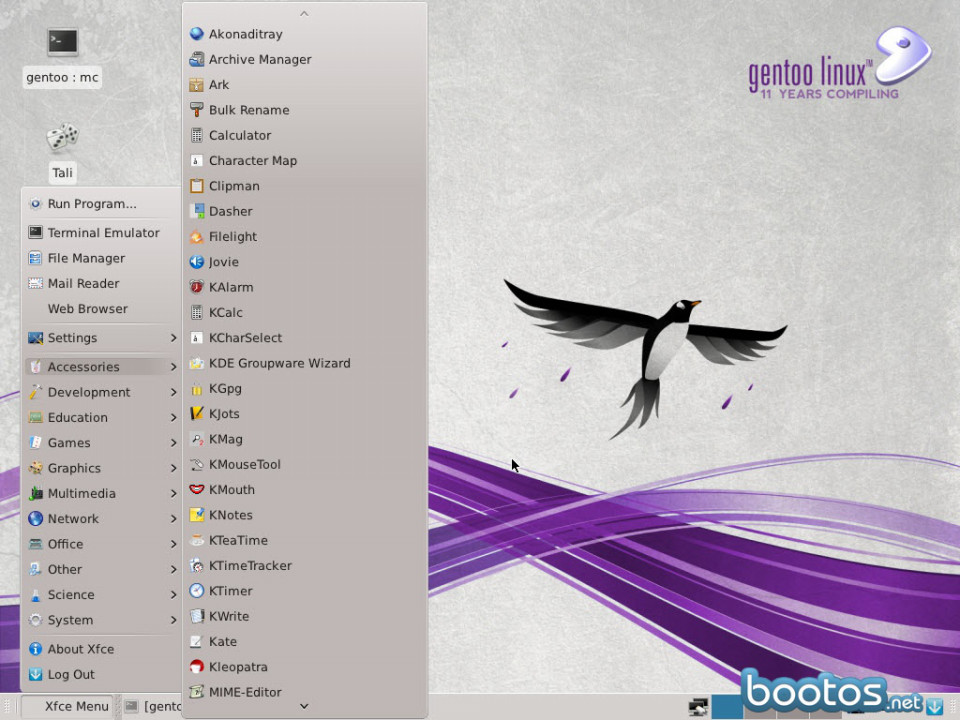Launch KDE Groupware Wizard entry
The image size is (960, 720).
tap(305, 363)
